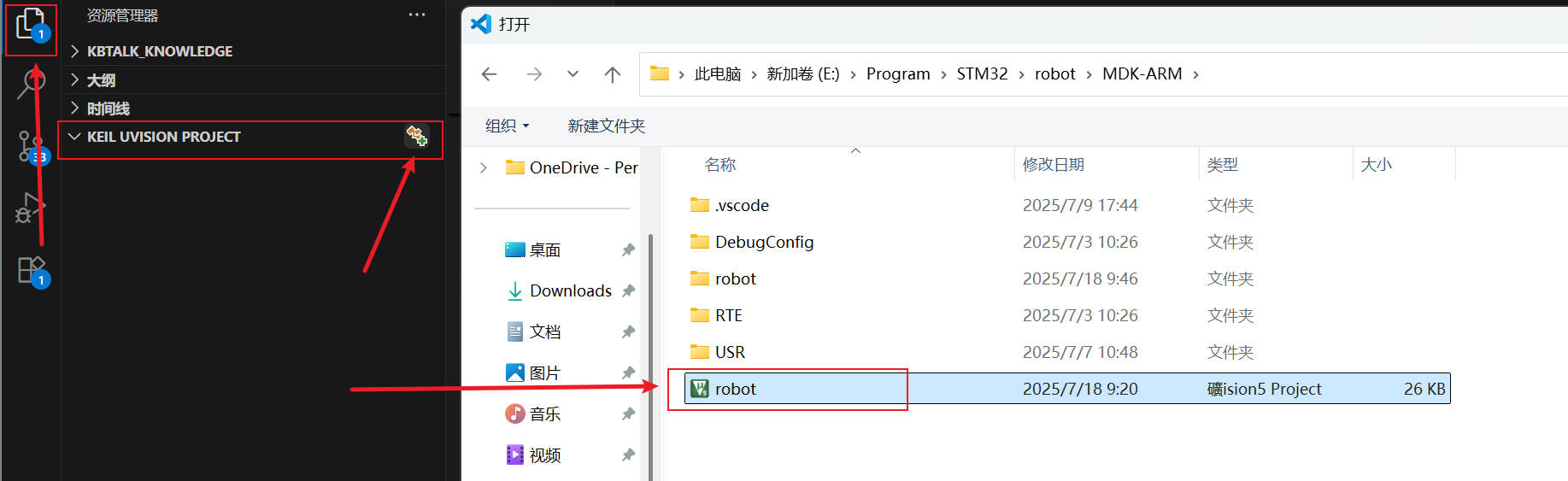1568x481 pixels.
Task: Open the Extensions view in activity bar
Action: (x=32, y=272)
